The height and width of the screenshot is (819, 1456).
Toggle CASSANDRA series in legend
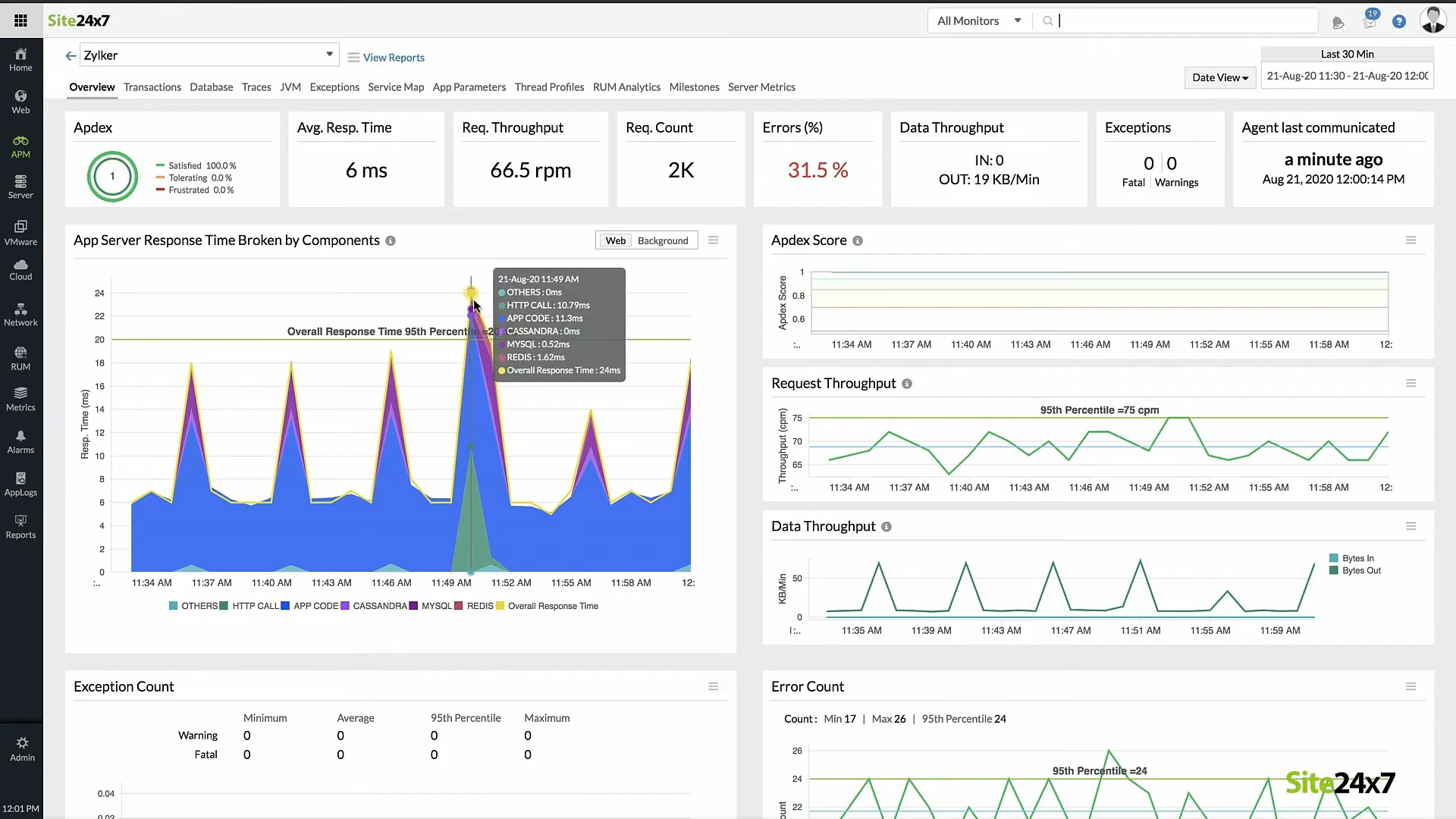click(x=374, y=606)
